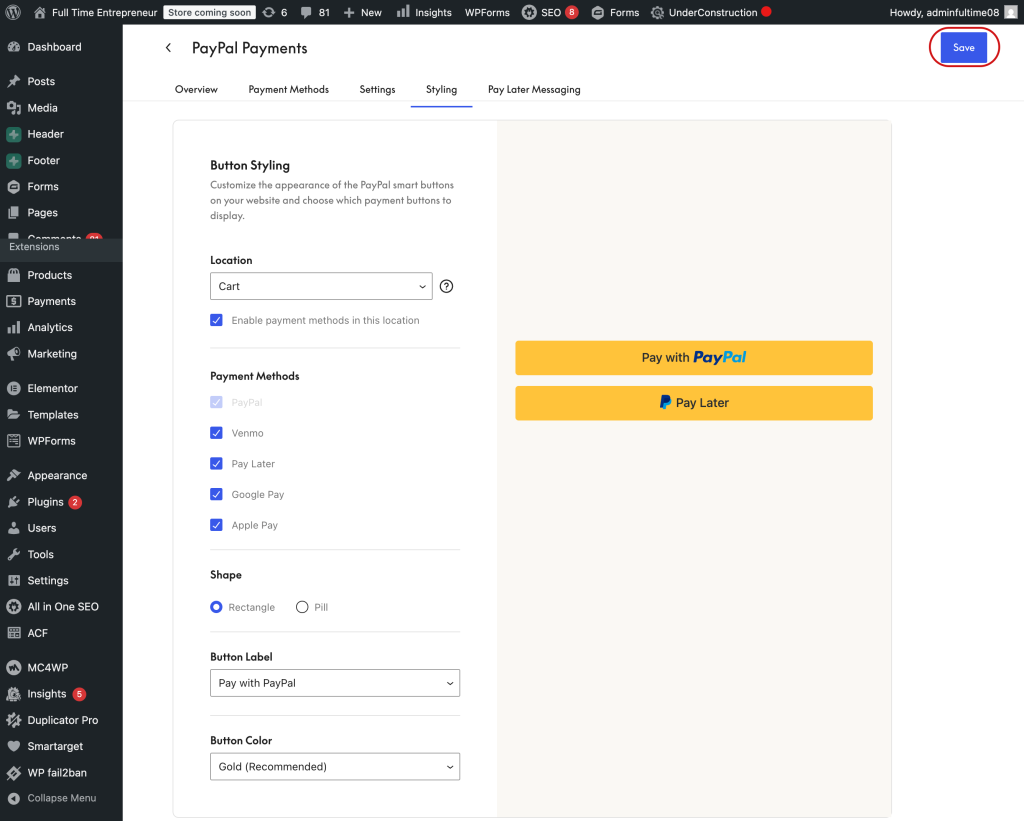This screenshot has height=821, width=1024.
Task: Click the Dashboard gauge icon in sidebar
Action: 14,47
